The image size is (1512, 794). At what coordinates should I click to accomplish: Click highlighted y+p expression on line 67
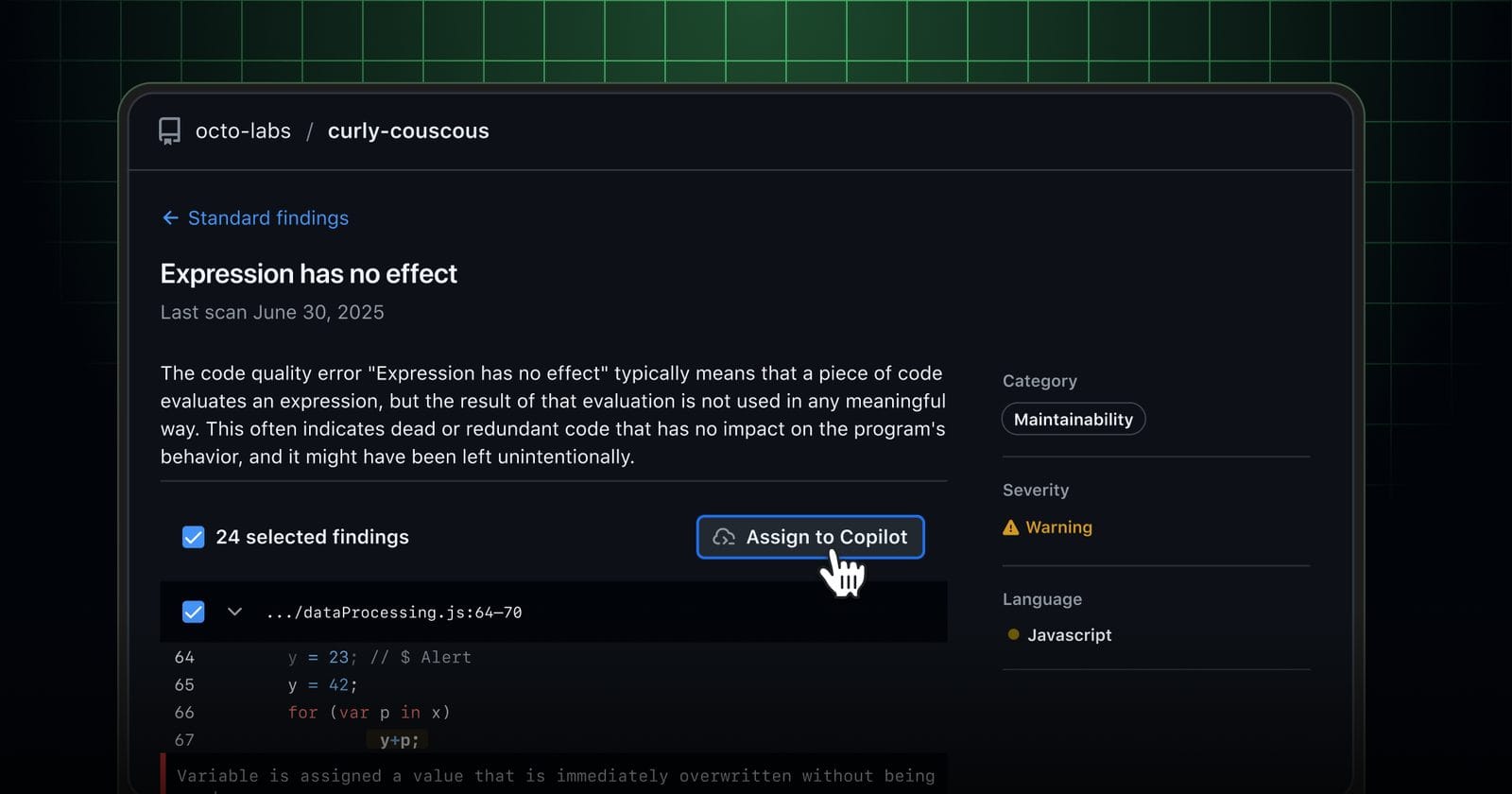pos(399,740)
